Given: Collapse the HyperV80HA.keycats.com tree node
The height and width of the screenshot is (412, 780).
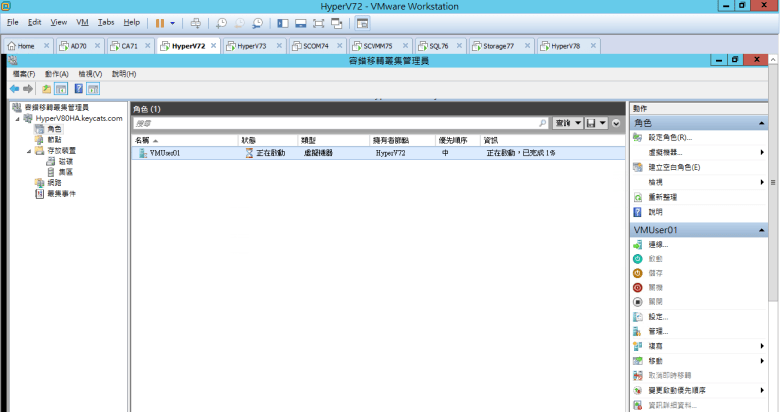Looking at the screenshot, I should (x=16, y=118).
